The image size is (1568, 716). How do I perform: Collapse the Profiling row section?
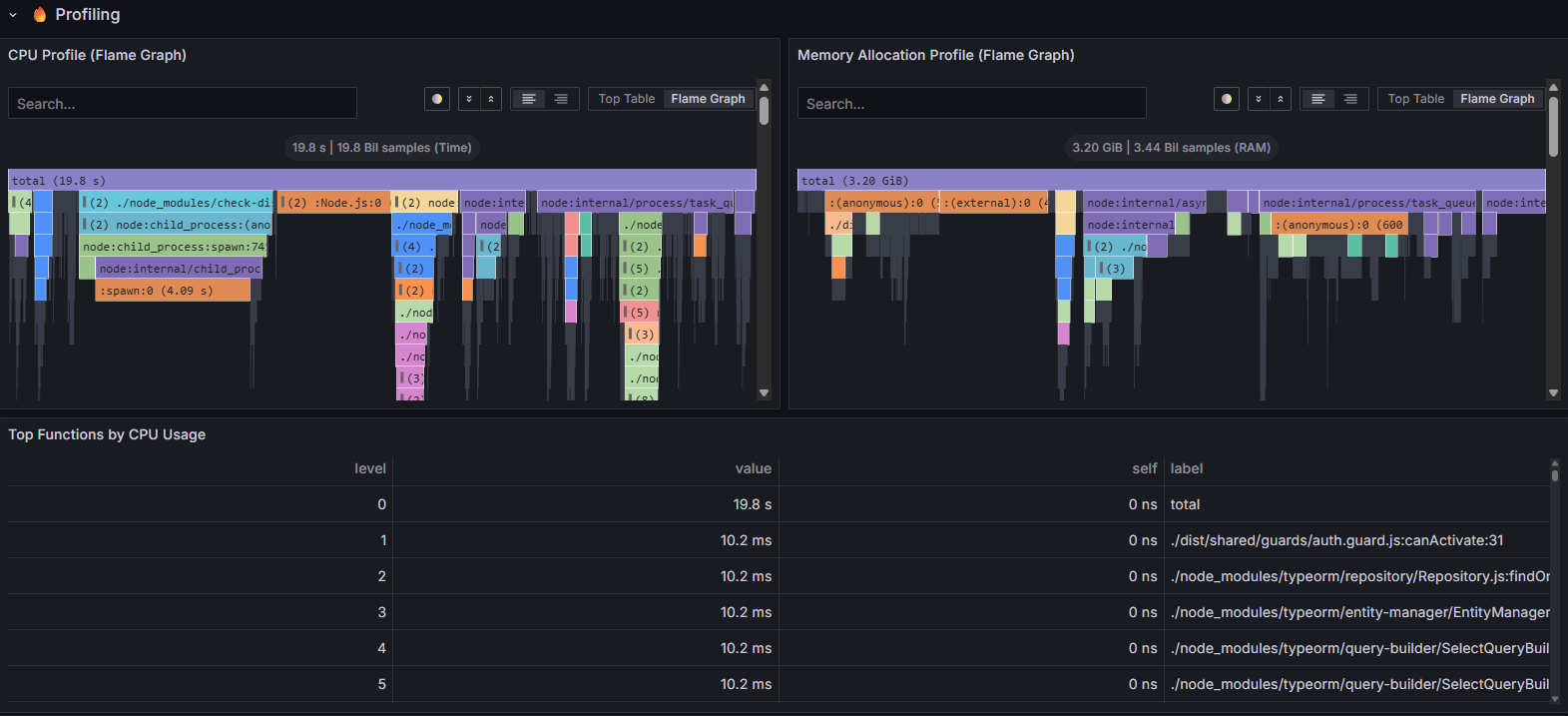(x=13, y=15)
